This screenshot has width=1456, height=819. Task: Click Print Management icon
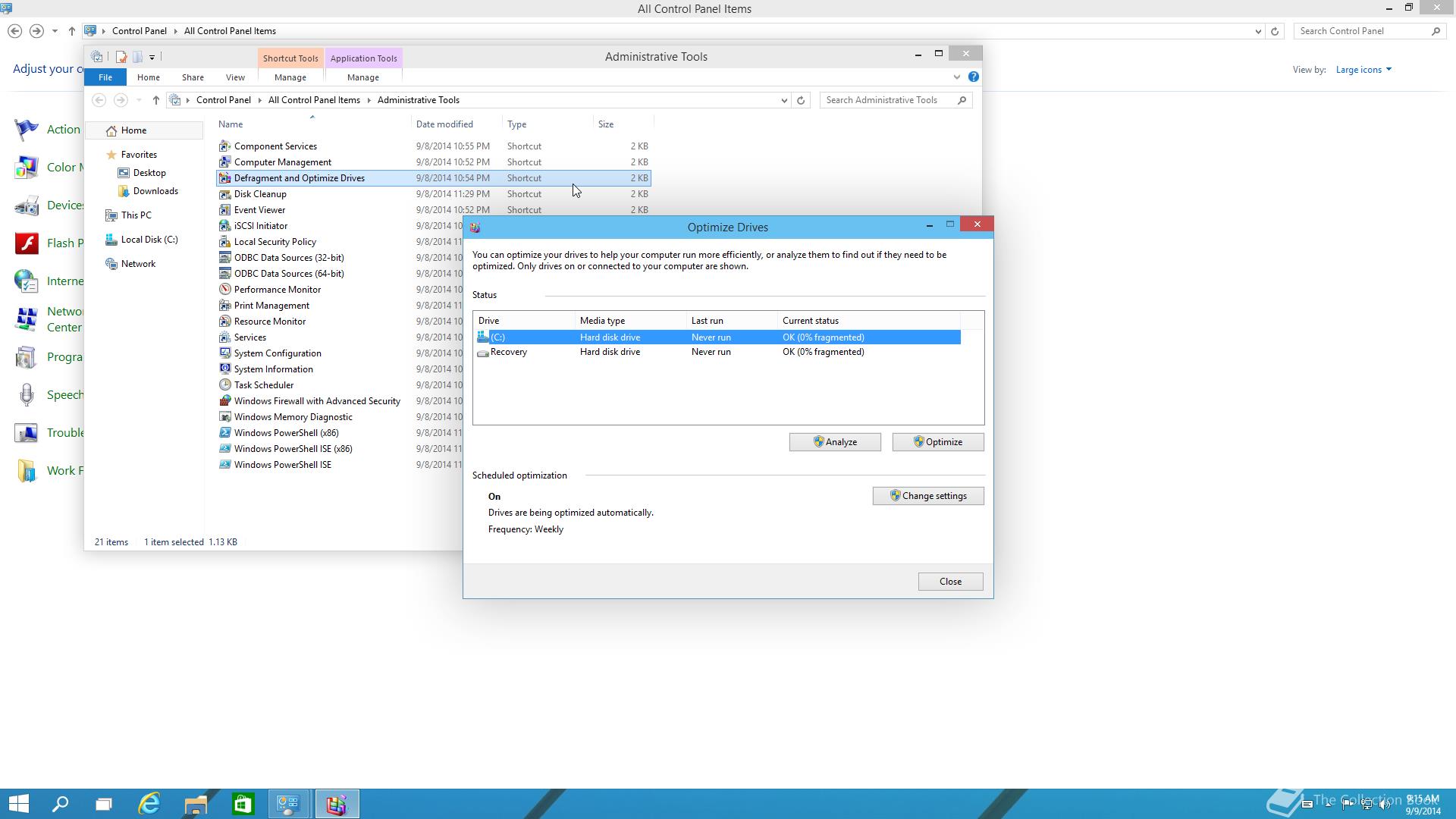tap(224, 306)
